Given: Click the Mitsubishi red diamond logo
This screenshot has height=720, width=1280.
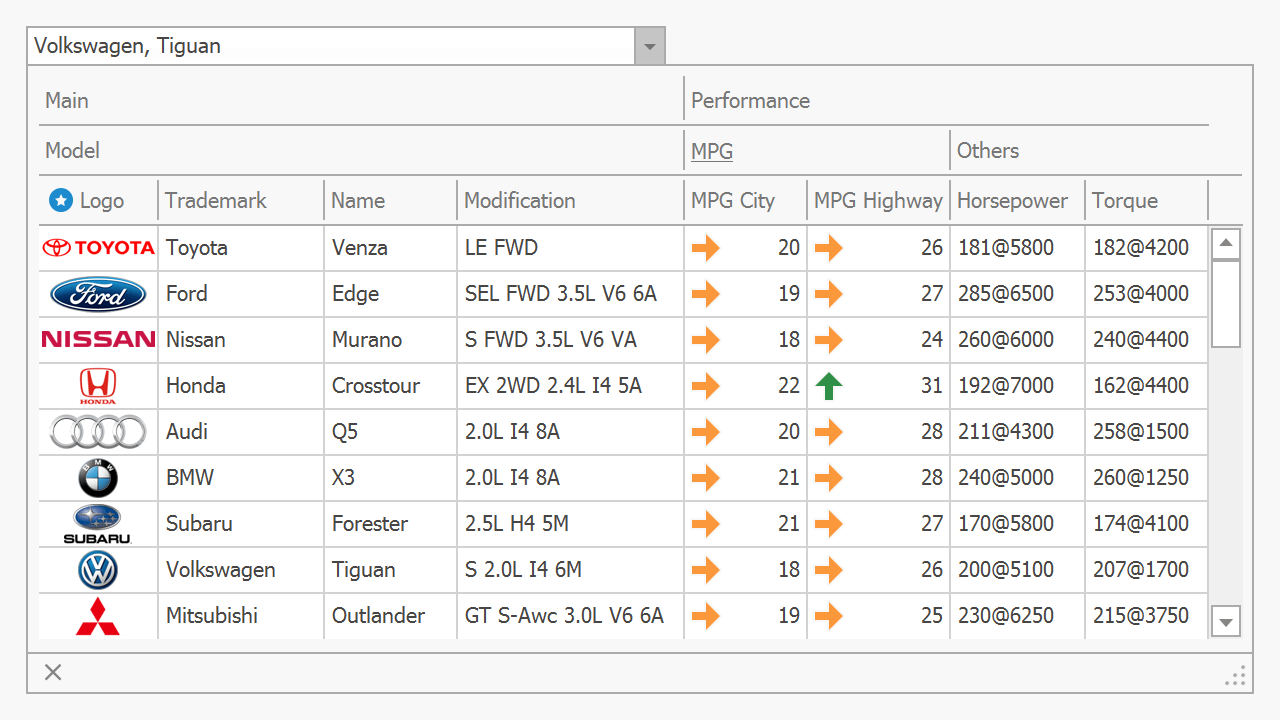Looking at the screenshot, I should click(x=98, y=616).
